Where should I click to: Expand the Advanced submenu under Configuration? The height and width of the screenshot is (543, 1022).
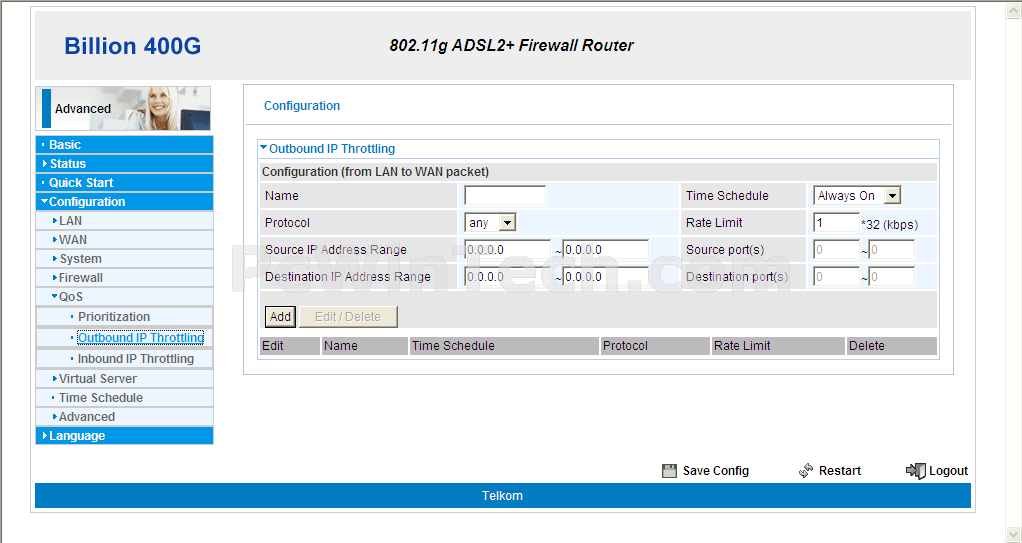pos(124,417)
